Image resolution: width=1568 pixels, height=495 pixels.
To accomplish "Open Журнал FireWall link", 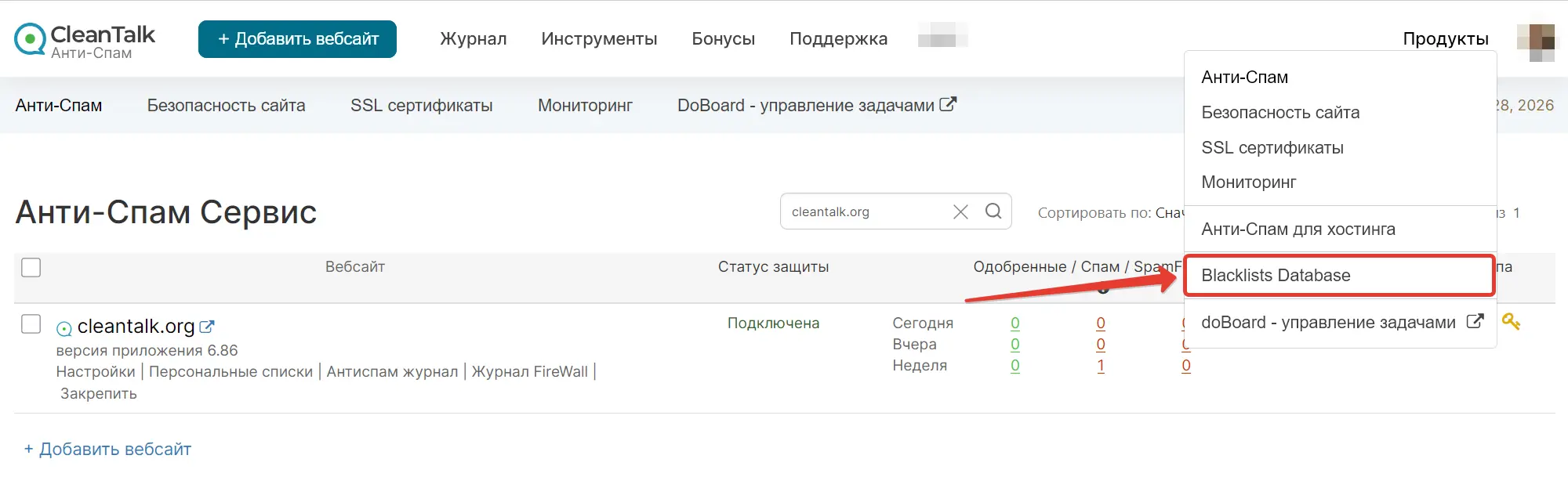I will coord(529,372).
